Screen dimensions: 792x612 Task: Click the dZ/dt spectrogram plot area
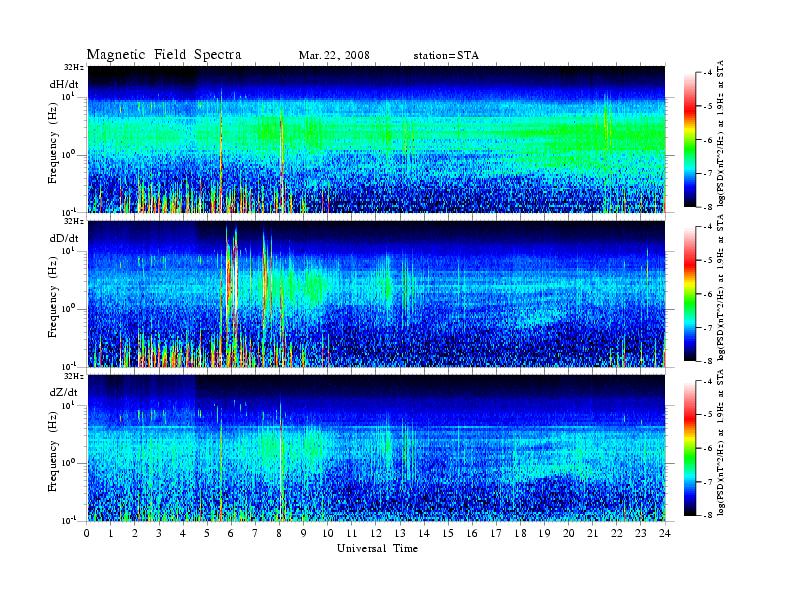pyautogui.click(x=377, y=448)
